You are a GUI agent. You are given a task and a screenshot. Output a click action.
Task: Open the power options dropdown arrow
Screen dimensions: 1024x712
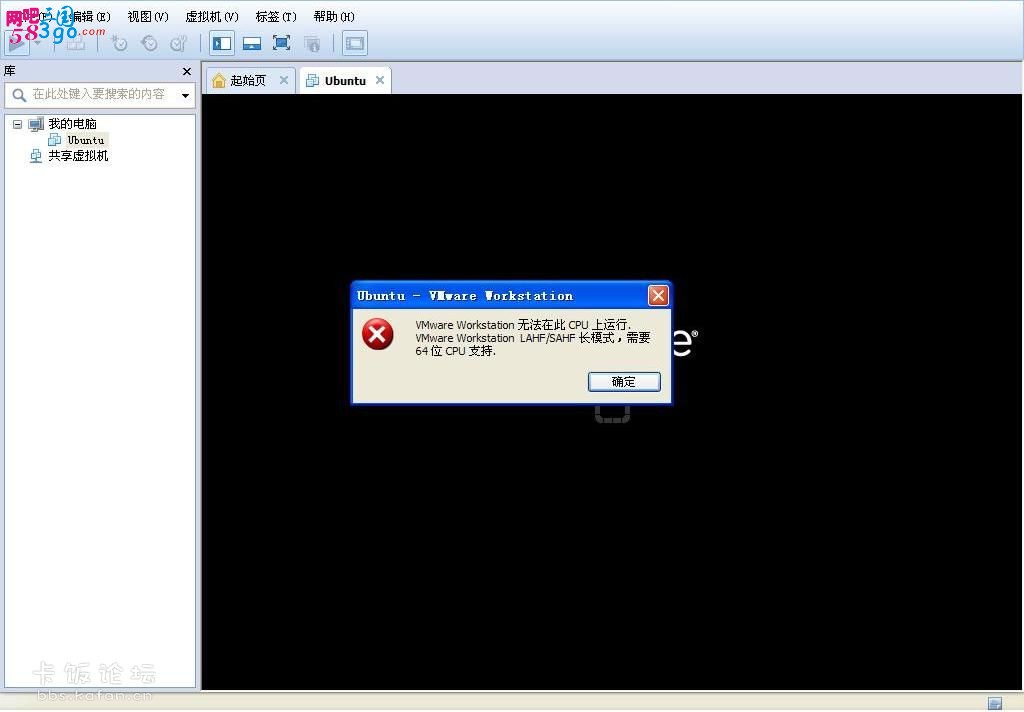(x=38, y=43)
